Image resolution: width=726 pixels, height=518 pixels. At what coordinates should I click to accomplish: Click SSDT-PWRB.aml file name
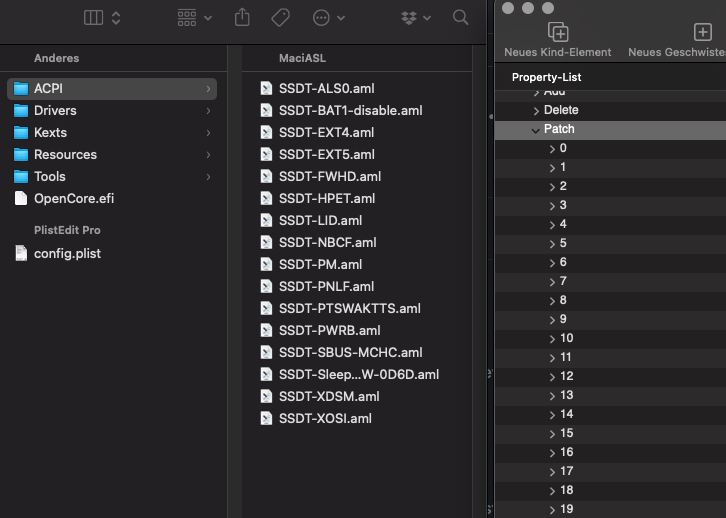point(330,331)
